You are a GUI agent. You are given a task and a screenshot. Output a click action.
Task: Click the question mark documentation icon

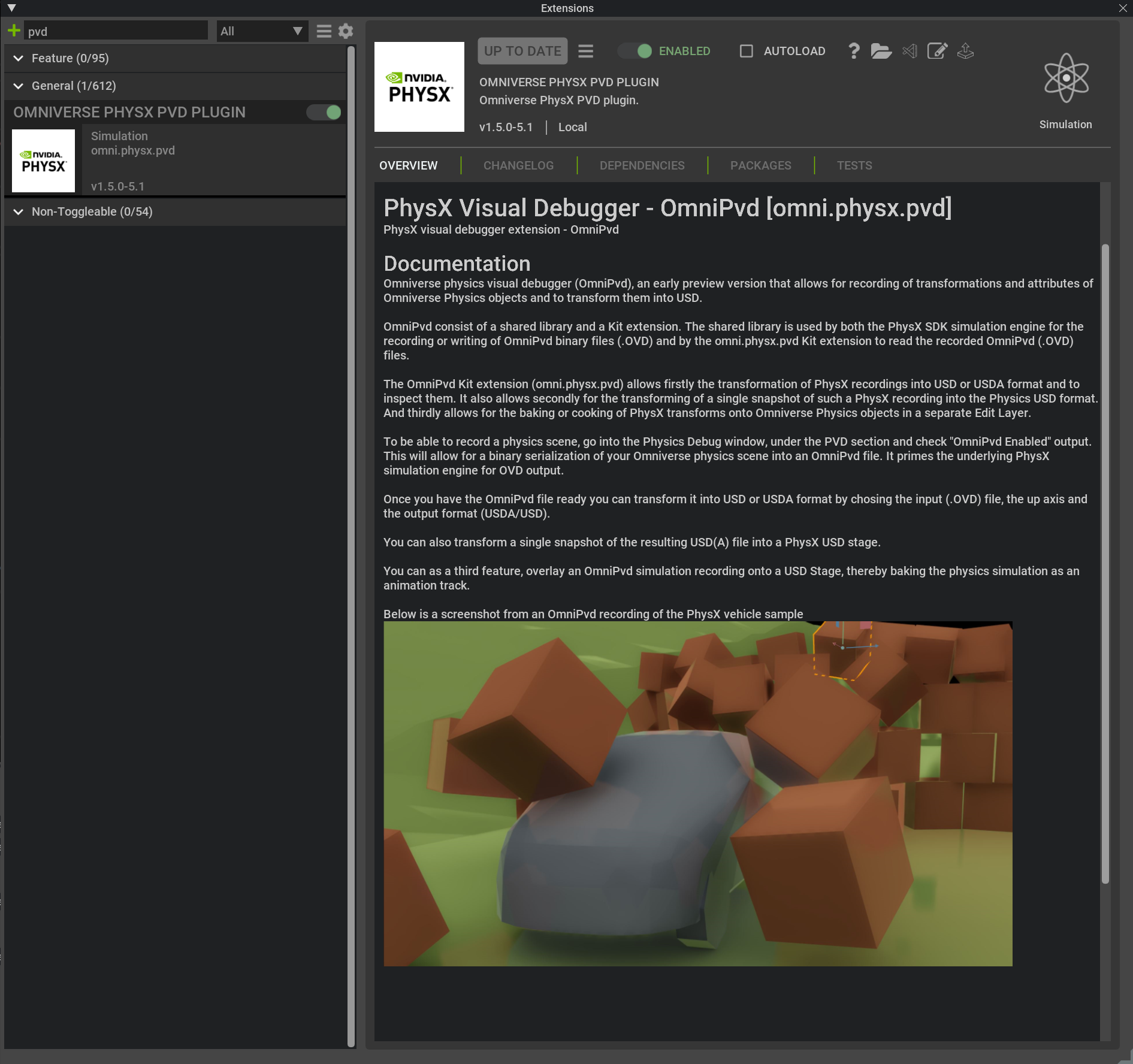[x=854, y=51]
